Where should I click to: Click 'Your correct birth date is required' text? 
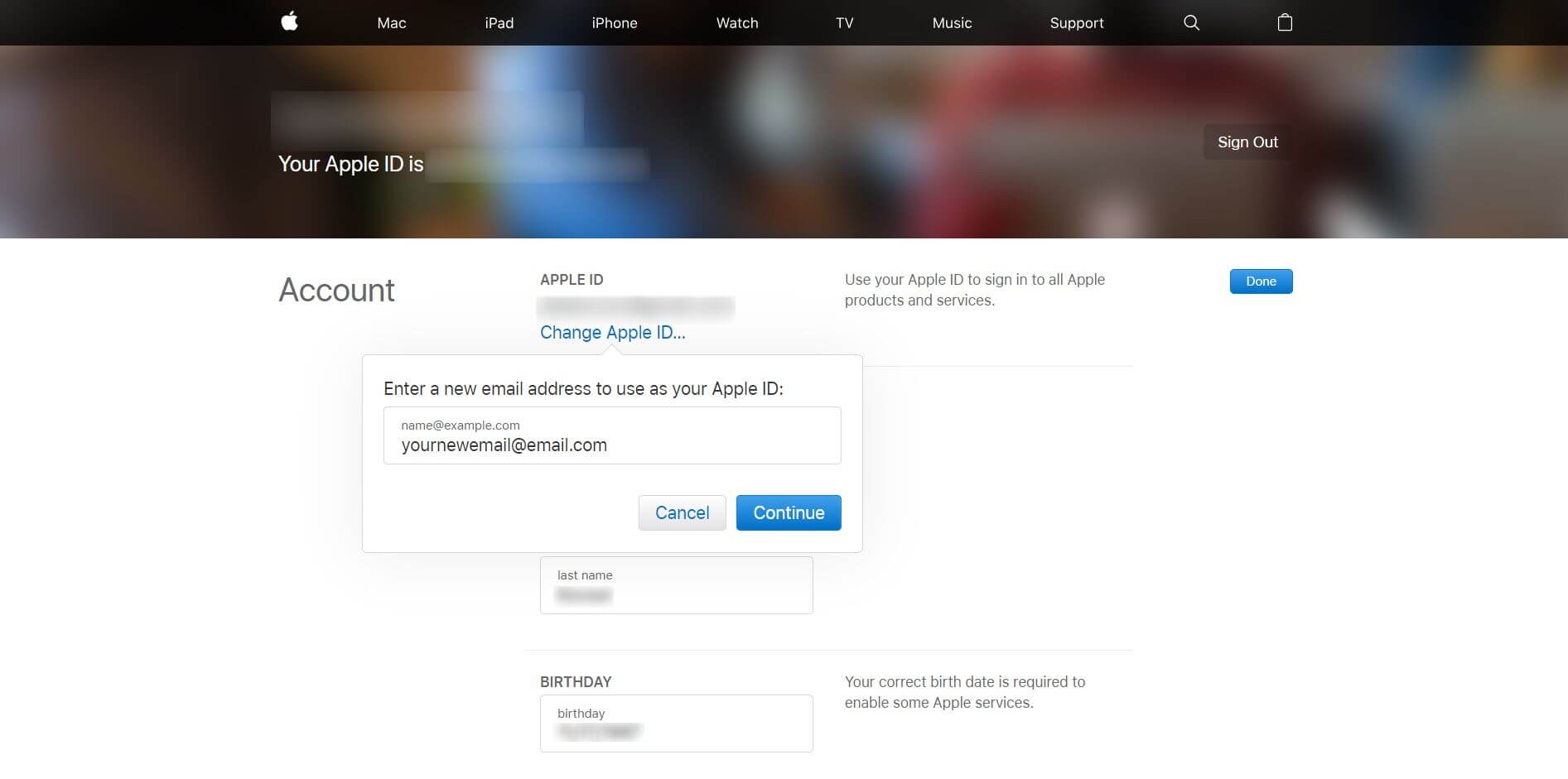click(965, 692)
